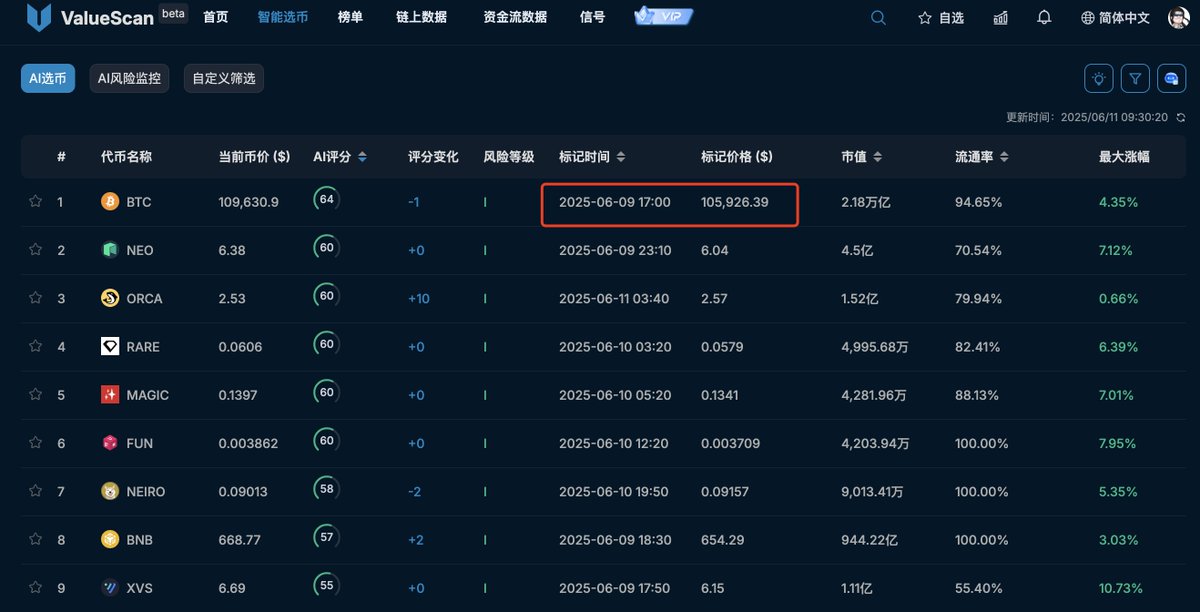The width and height of the screenshot is (1200, 612).
Task: Click FUN marked price 0.003709
Action: click(x=731, y=443)
